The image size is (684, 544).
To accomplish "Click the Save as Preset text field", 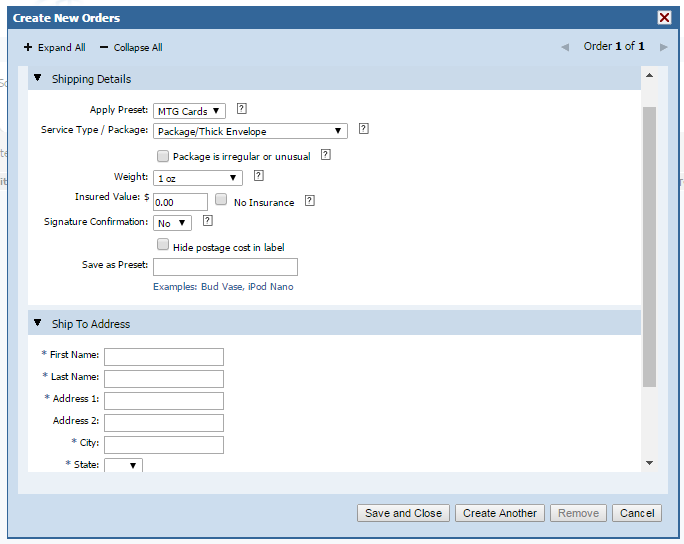I will pos(225,267).
